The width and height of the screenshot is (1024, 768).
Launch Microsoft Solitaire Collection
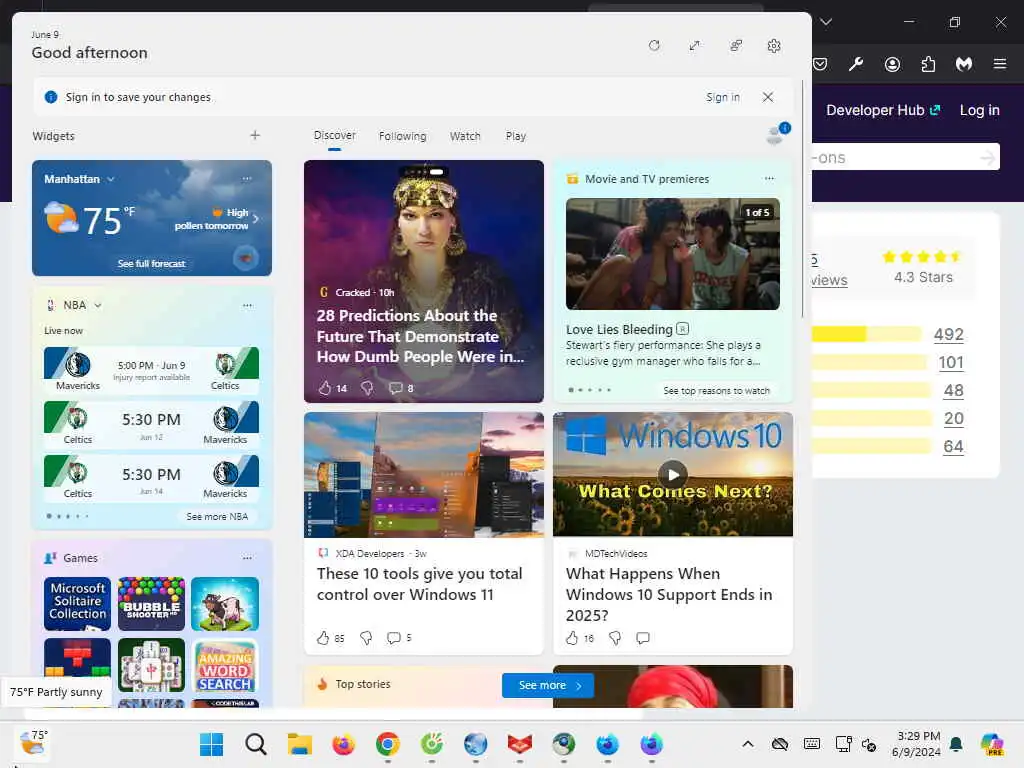click(x=77, y=603)
